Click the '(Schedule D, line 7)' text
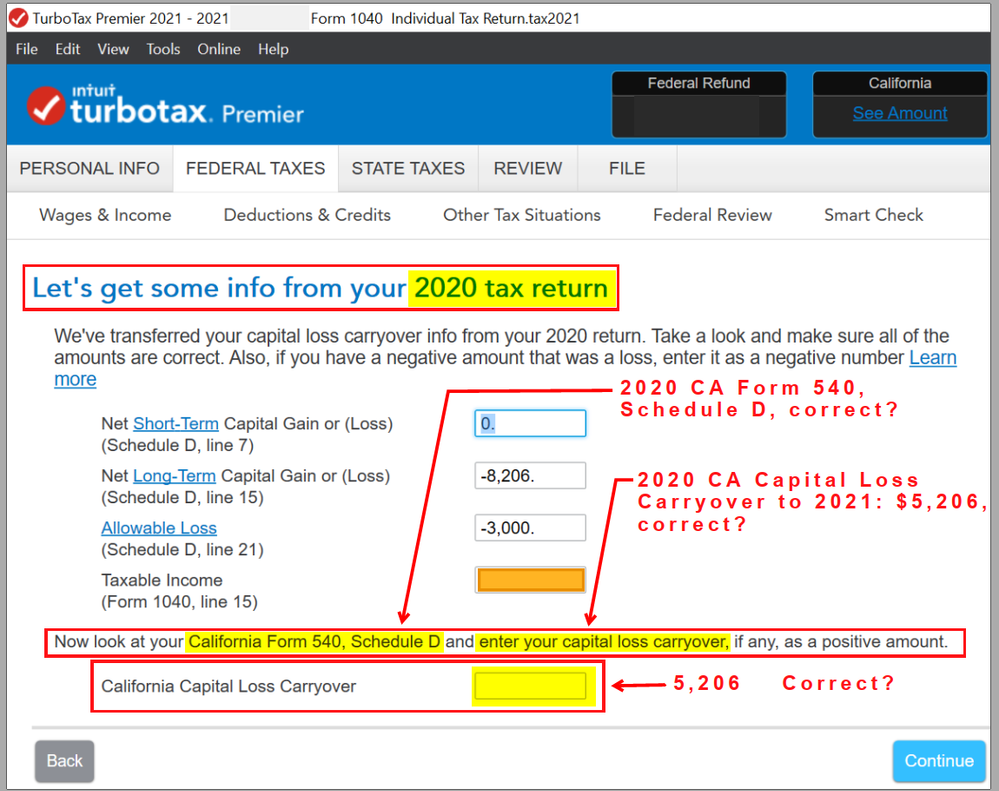 [177, 445]
